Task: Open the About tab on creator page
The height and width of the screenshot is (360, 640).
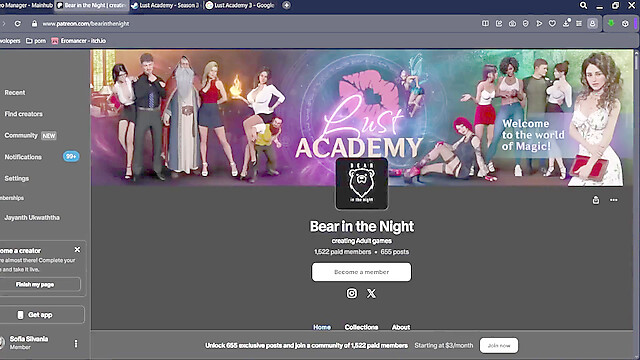Action: click(401, 327)
